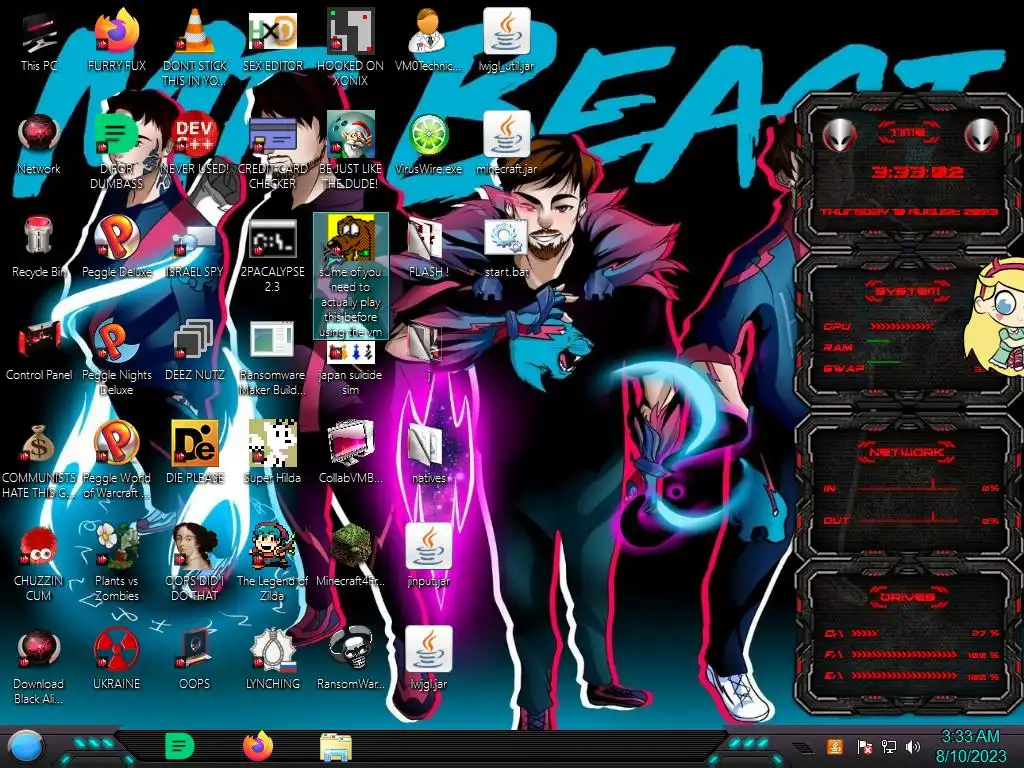Open the Peggle World of Warcraft shortcut
The image size is (1024, 768).
click(117, 443)
